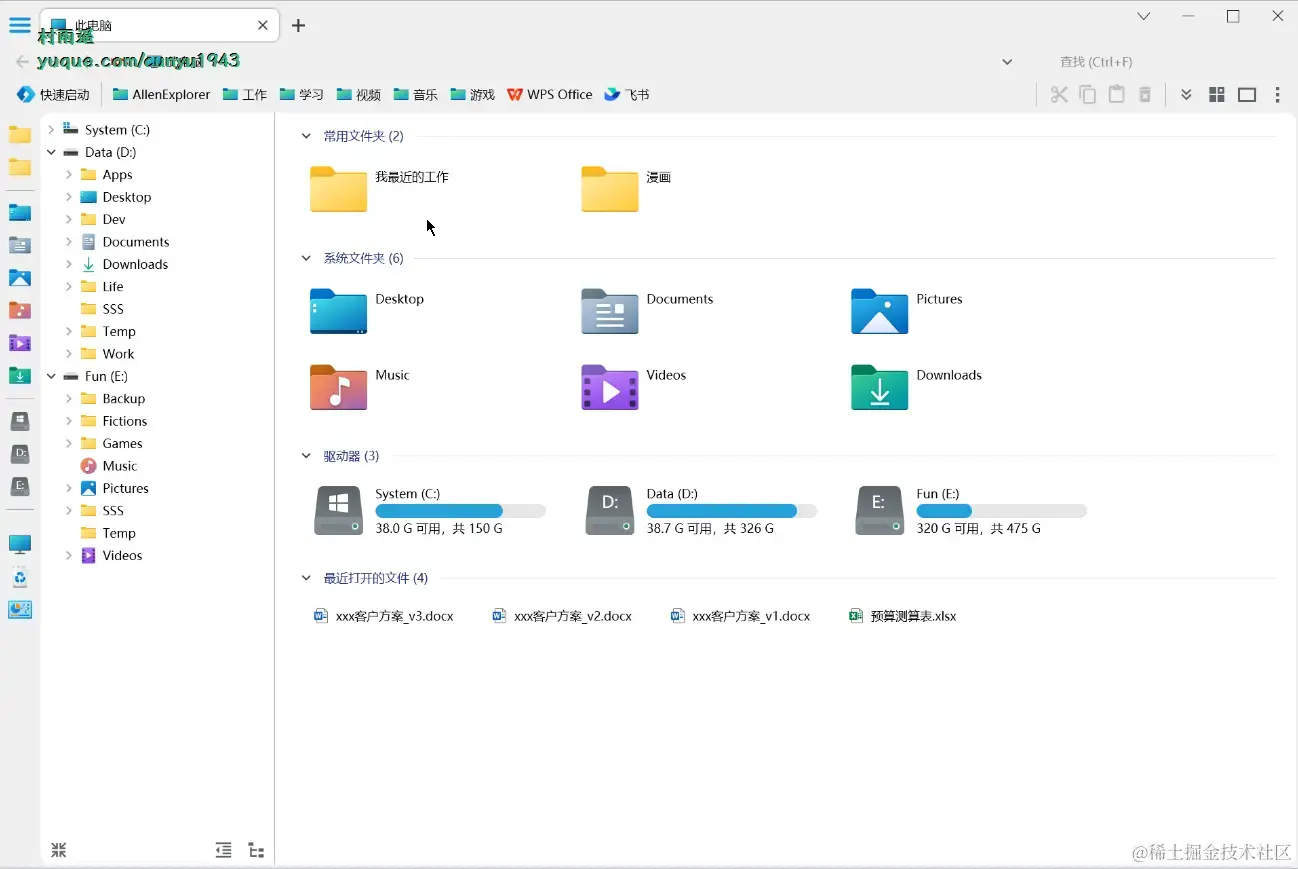Open the 快速启动 quick launch icon

(x=53, y=95)
